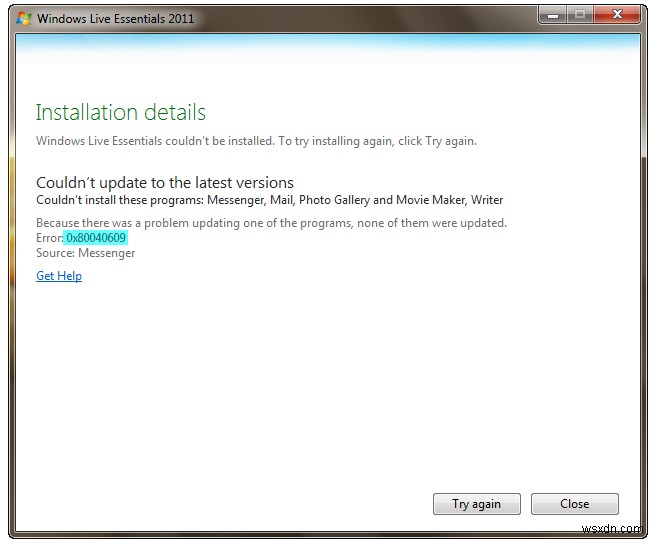The image size is (655, 539).
Task: Click the 'Couldn't install these programs' line
Action: (269, 200)
